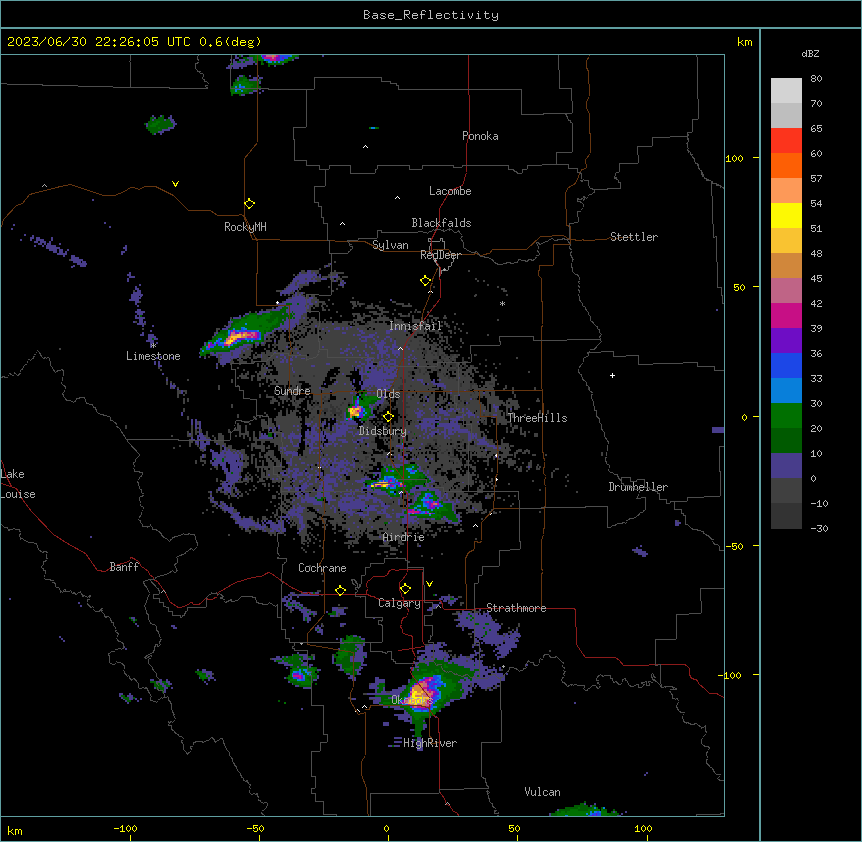
Task: Click the Limestone label
Action: point(153,356)
